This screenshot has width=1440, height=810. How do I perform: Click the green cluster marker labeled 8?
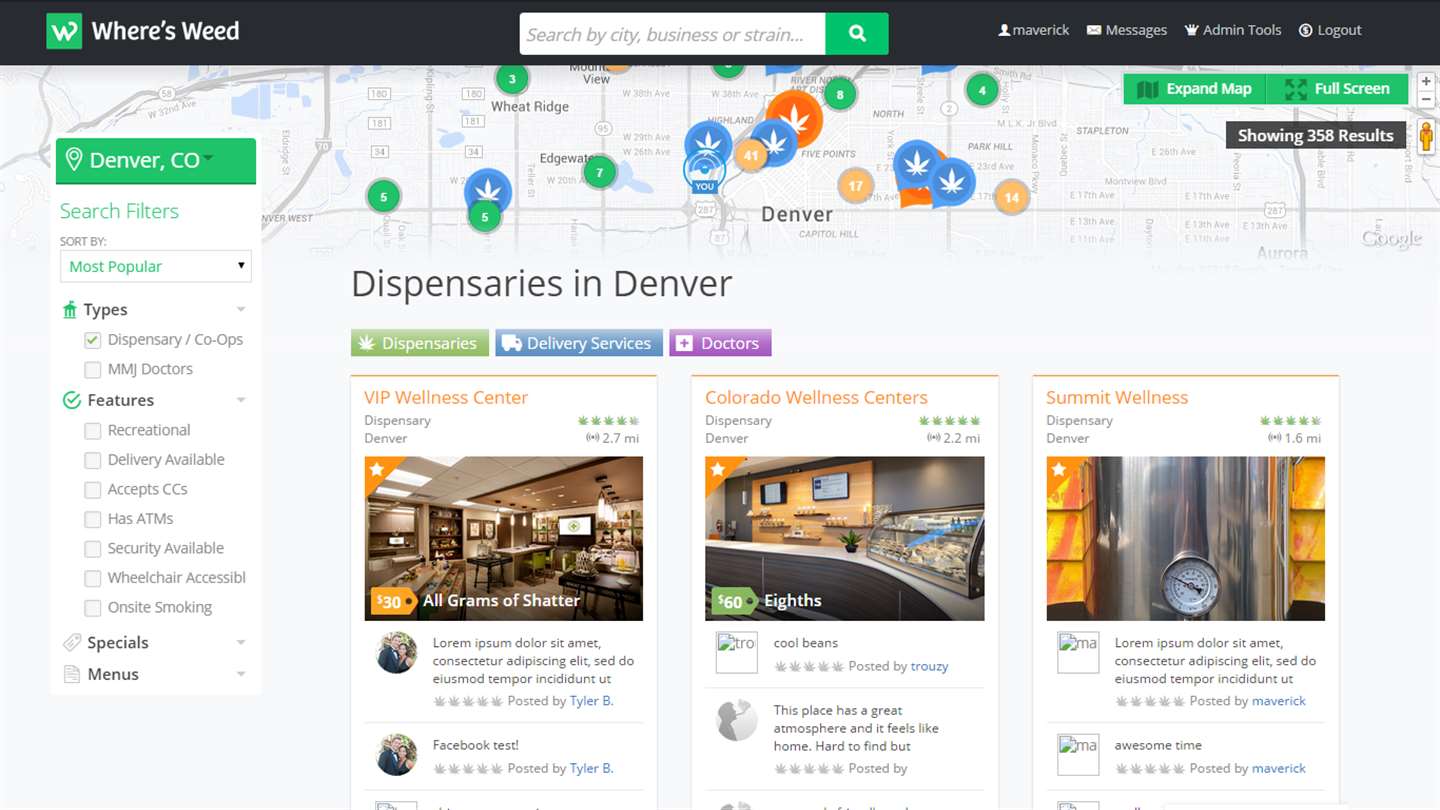point(840,95)
